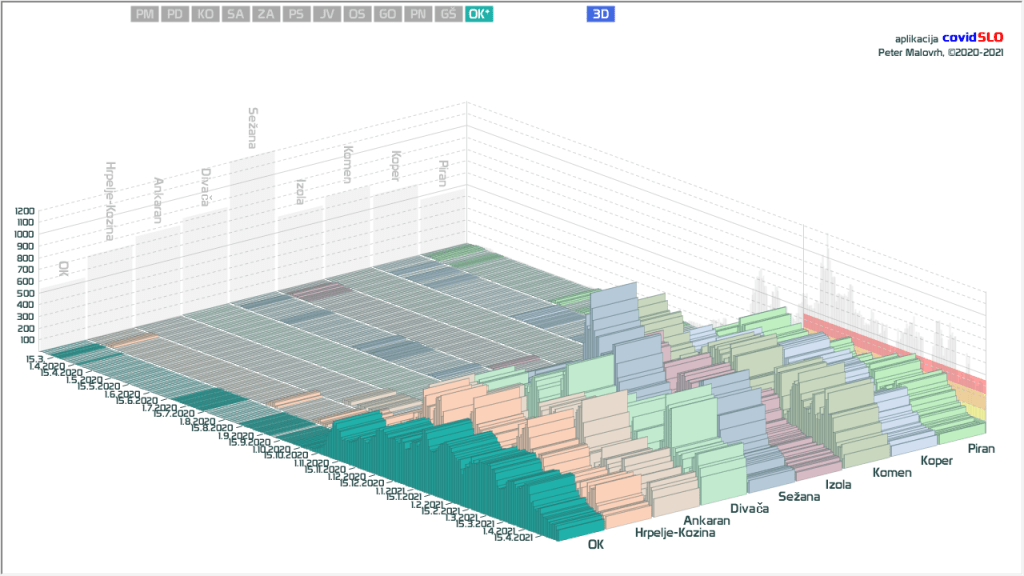Screen dimensions: 1024x576
Task: Click the PS region button
Action: coord(296,14)
